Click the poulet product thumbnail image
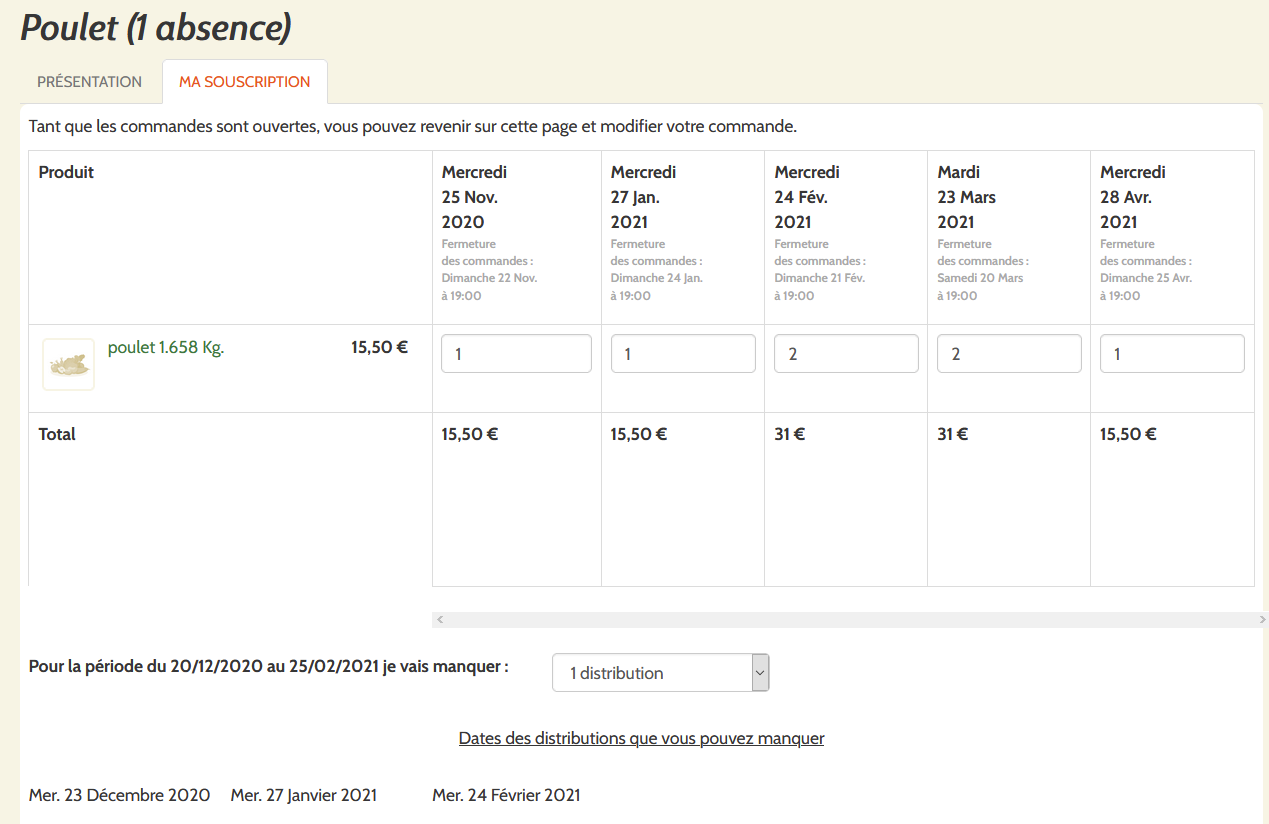Screen dimensions: 1269x824 pos(68,364)
